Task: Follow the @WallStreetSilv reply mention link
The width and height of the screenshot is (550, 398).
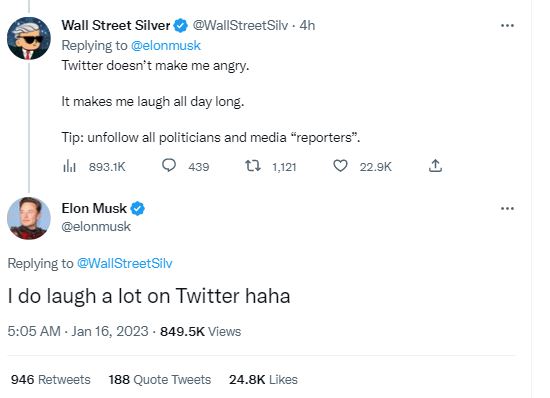Action: 125,263
